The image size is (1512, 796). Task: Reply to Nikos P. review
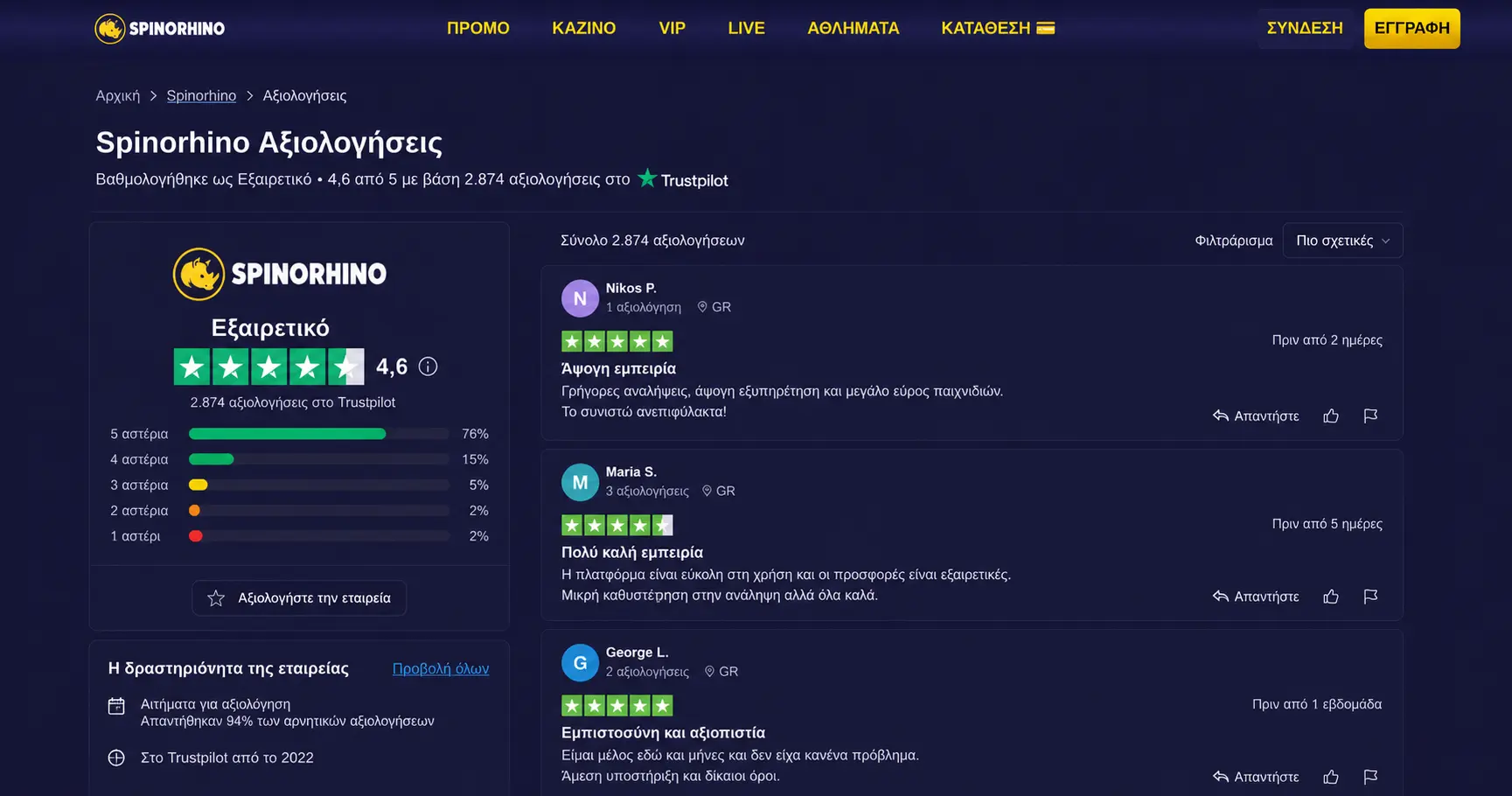coord(1256,416)
